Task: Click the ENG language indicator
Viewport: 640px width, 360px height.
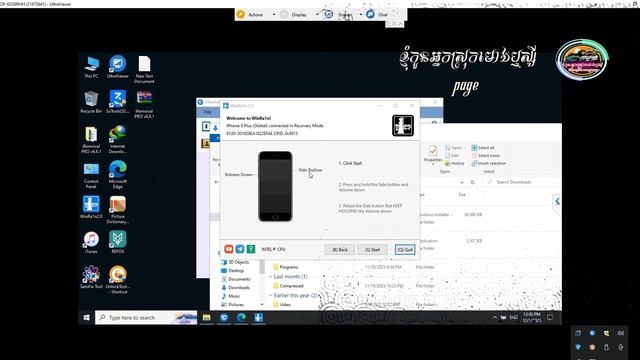Action: pyautogui.click(x=514, y=318)
